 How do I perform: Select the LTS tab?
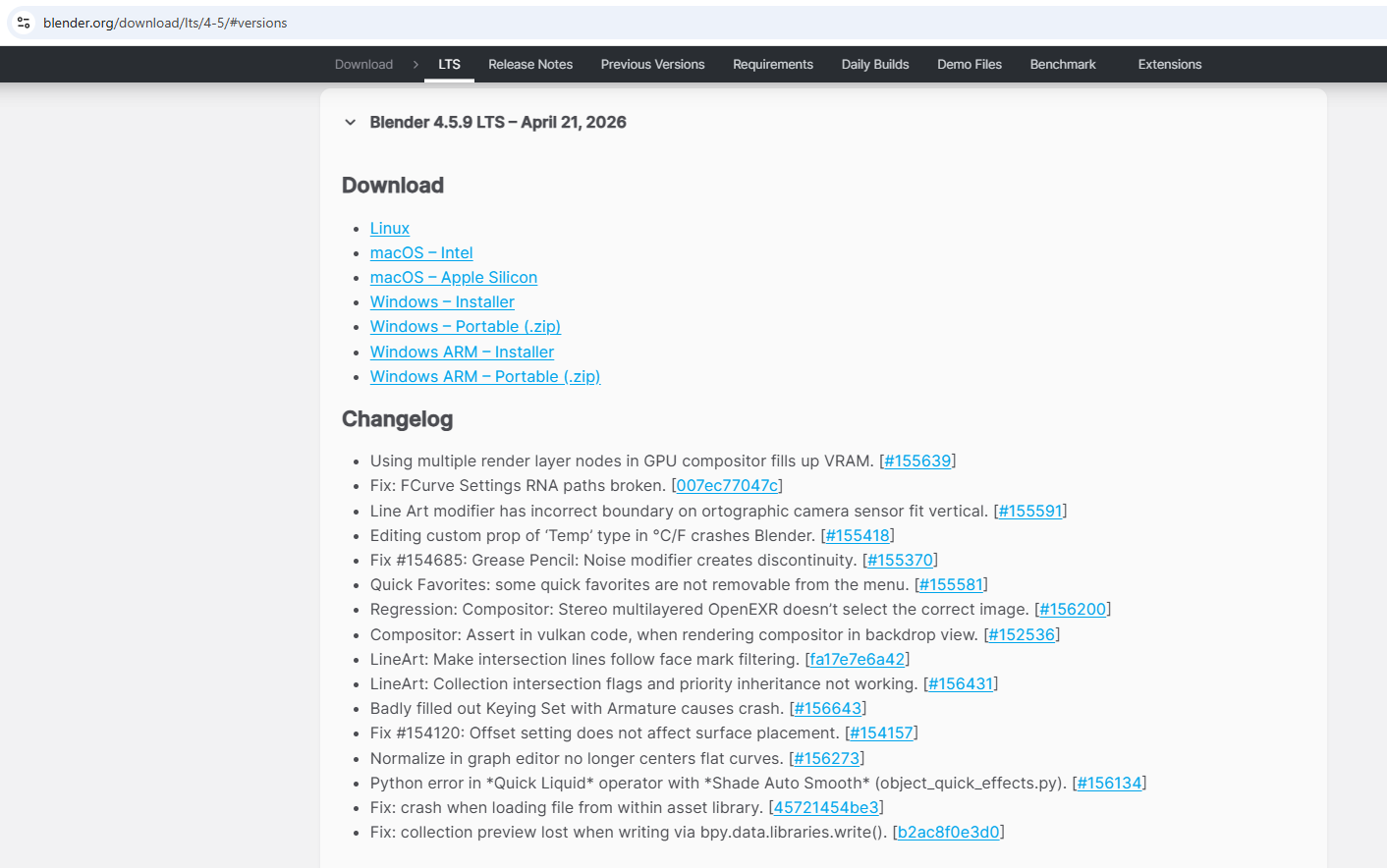pos(449,65)
